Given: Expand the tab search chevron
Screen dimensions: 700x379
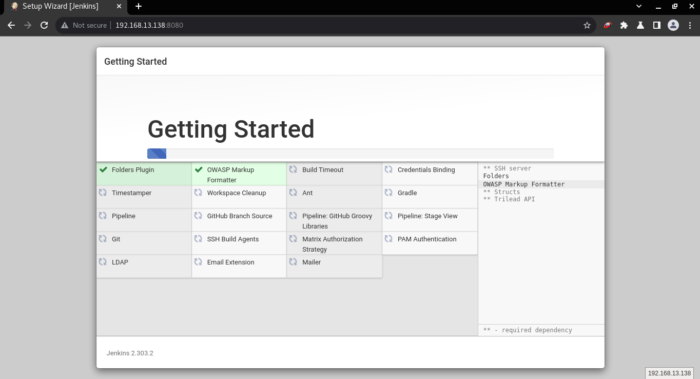Looking at the screenshot, I should point(639,6).
